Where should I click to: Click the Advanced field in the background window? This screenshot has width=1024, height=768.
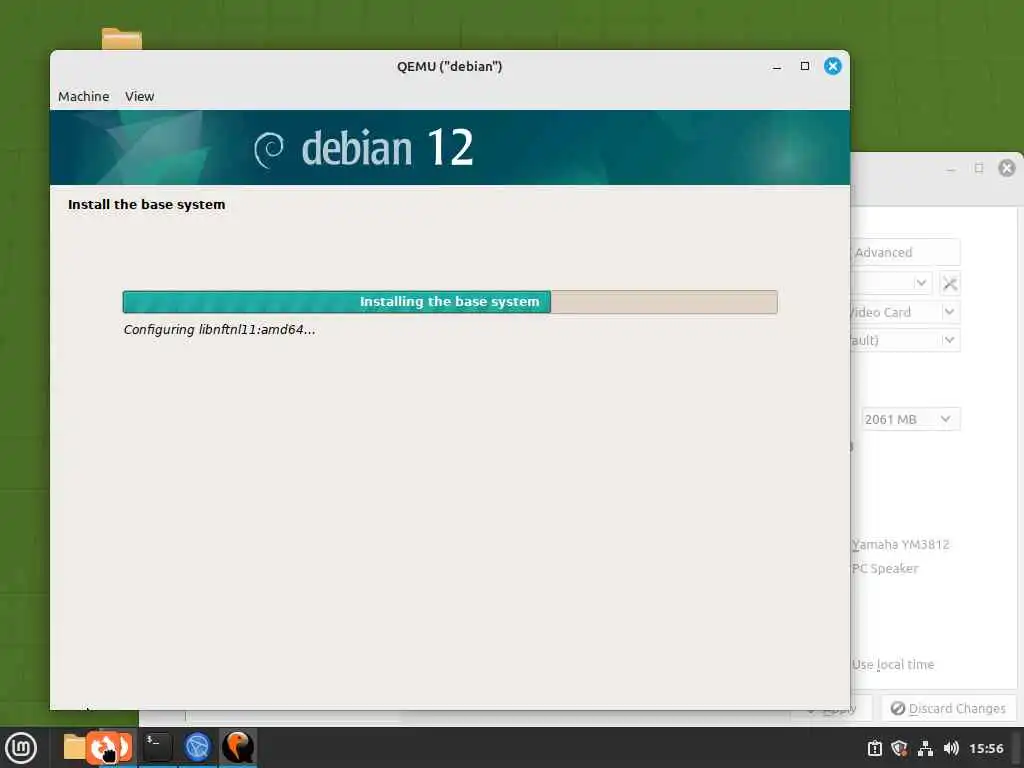[x=905, y=252]
